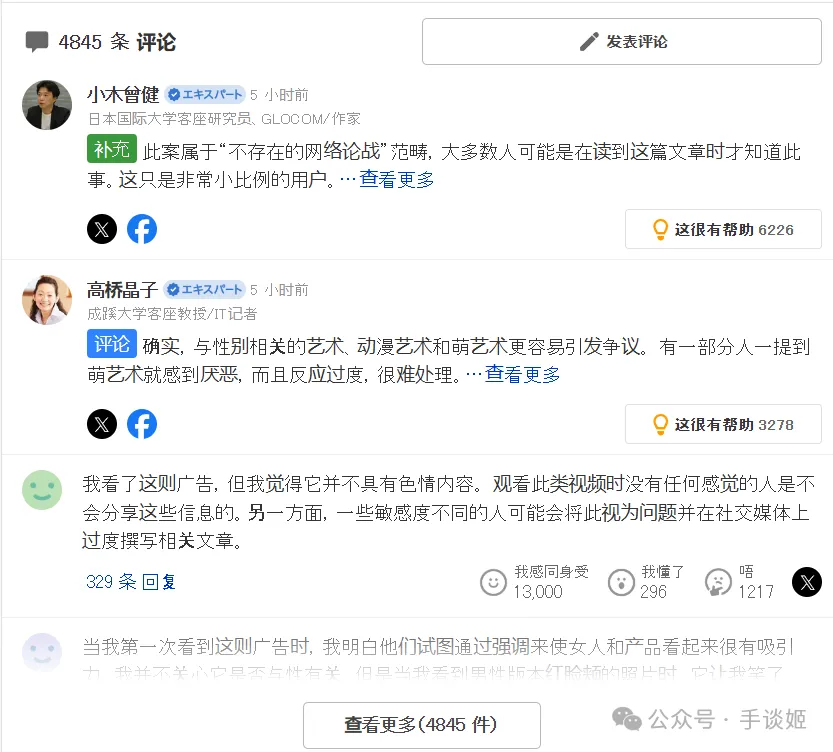Toggle 这很有帮助 button showing 6226
Viewport: 833px width, 752px height.
pos(723,229)
